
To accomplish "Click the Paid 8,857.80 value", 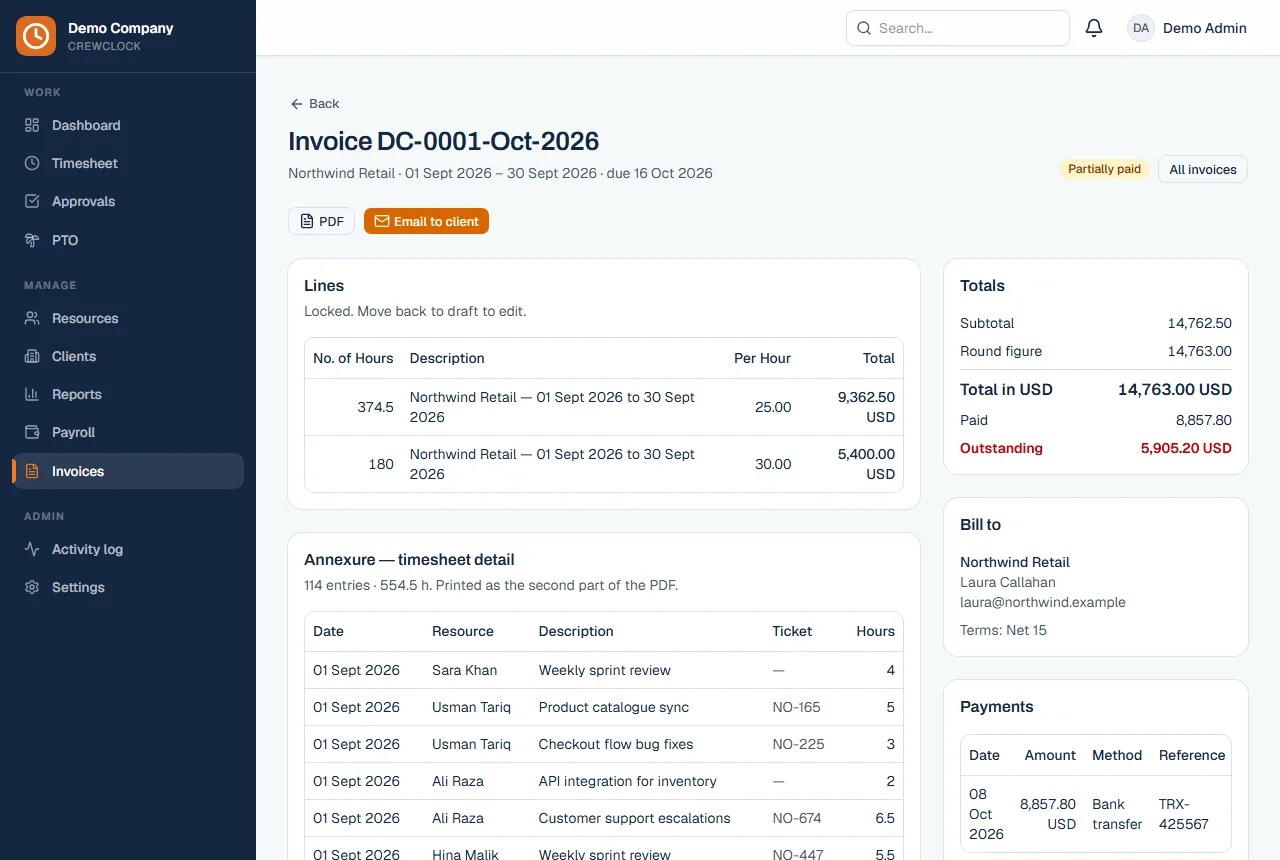I will click(x=1204, y=420).
